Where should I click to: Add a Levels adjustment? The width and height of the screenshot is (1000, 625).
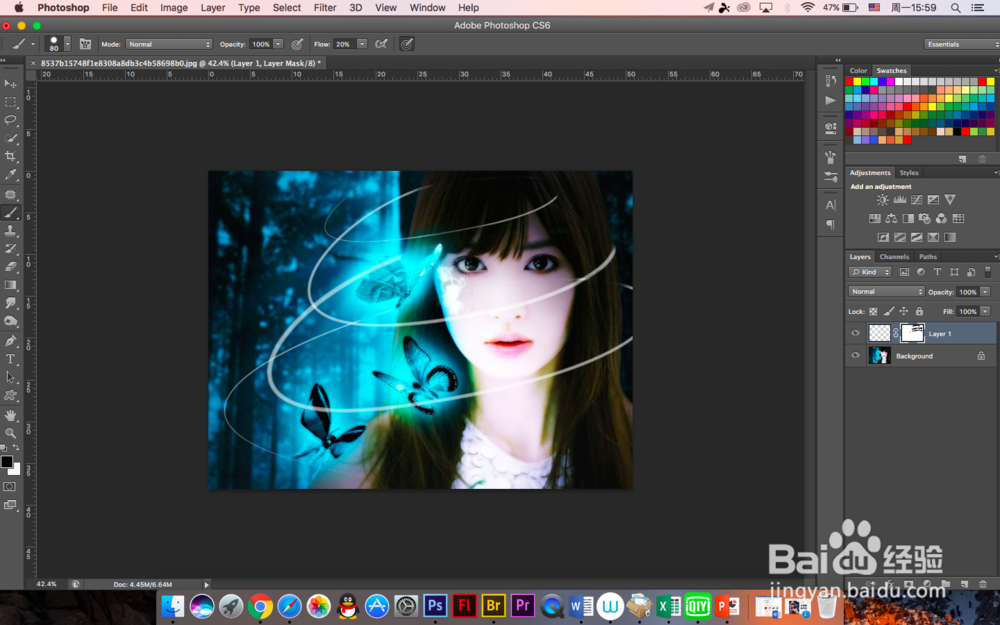[899, 200]
